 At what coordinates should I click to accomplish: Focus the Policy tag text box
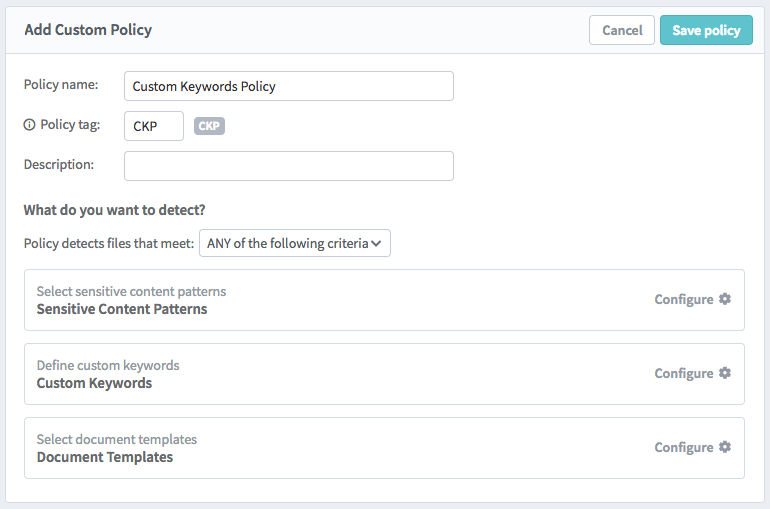point(154,126)
